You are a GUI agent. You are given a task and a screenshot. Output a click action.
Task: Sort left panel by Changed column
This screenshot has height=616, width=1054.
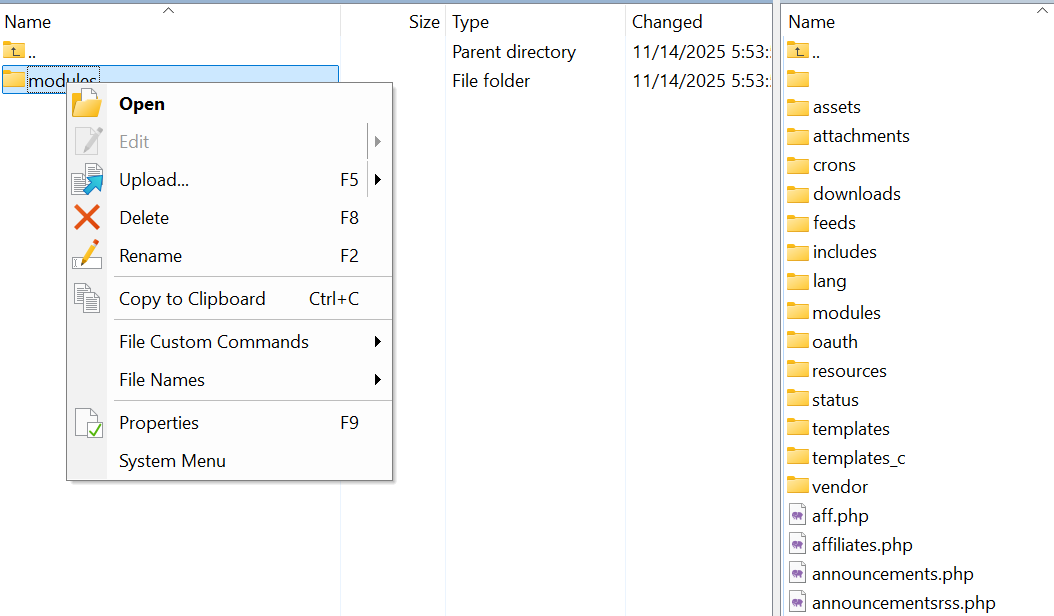667,21
